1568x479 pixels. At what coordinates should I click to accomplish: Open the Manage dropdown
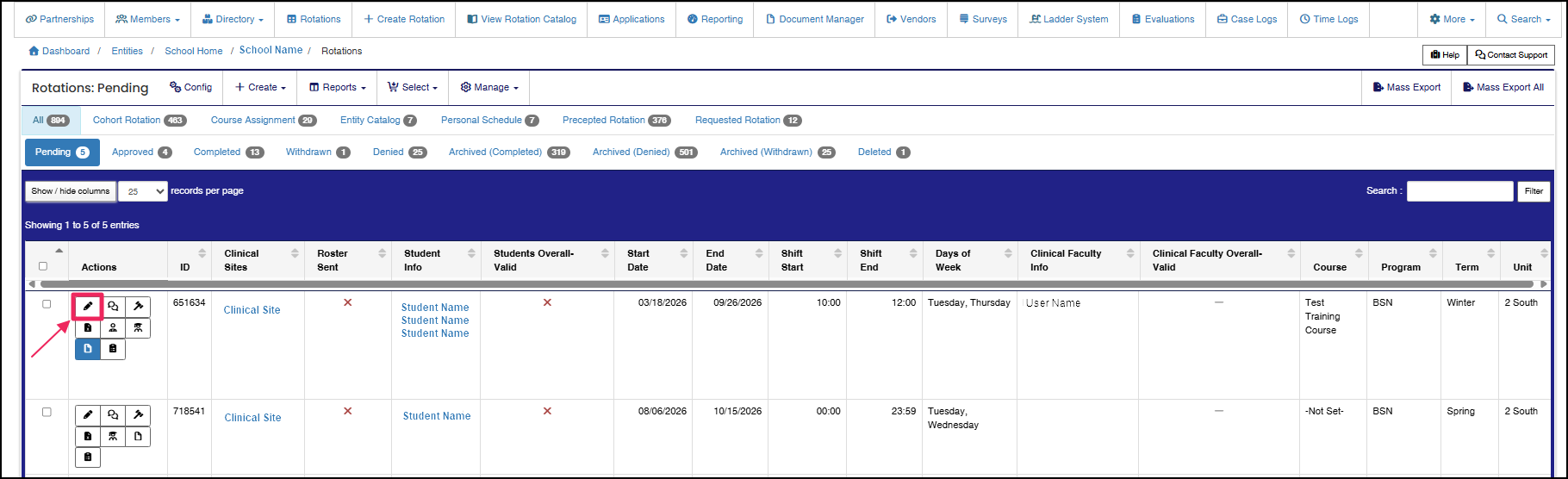[x=489, y=87]
